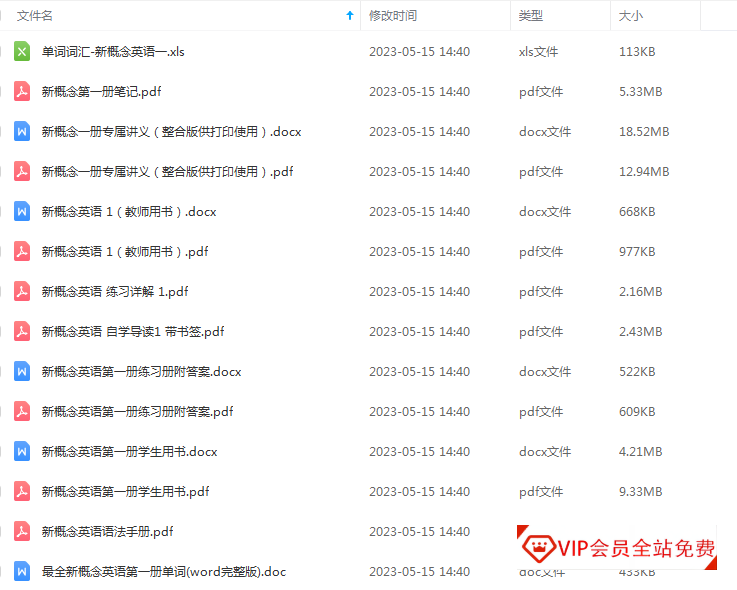The height and width of the screenshot is (590, 737).
Task: Click modified time of 新概念英语语法手册.pdf
Action: tap(419, 531)
